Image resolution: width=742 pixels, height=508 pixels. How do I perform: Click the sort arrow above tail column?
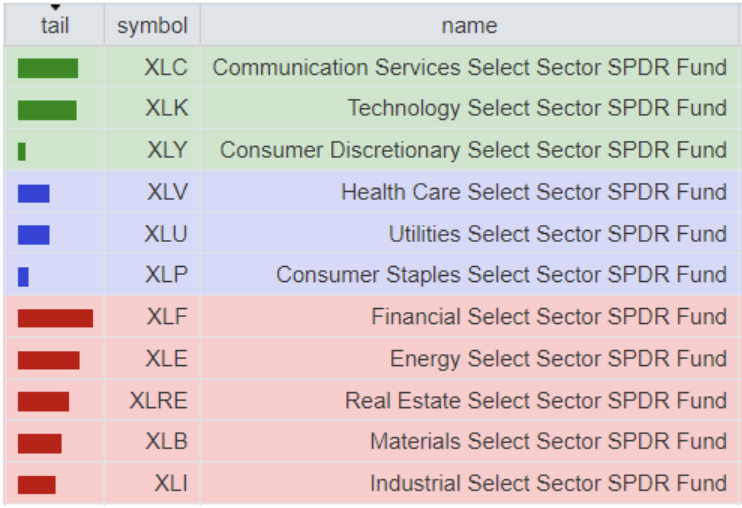point(55,8)
